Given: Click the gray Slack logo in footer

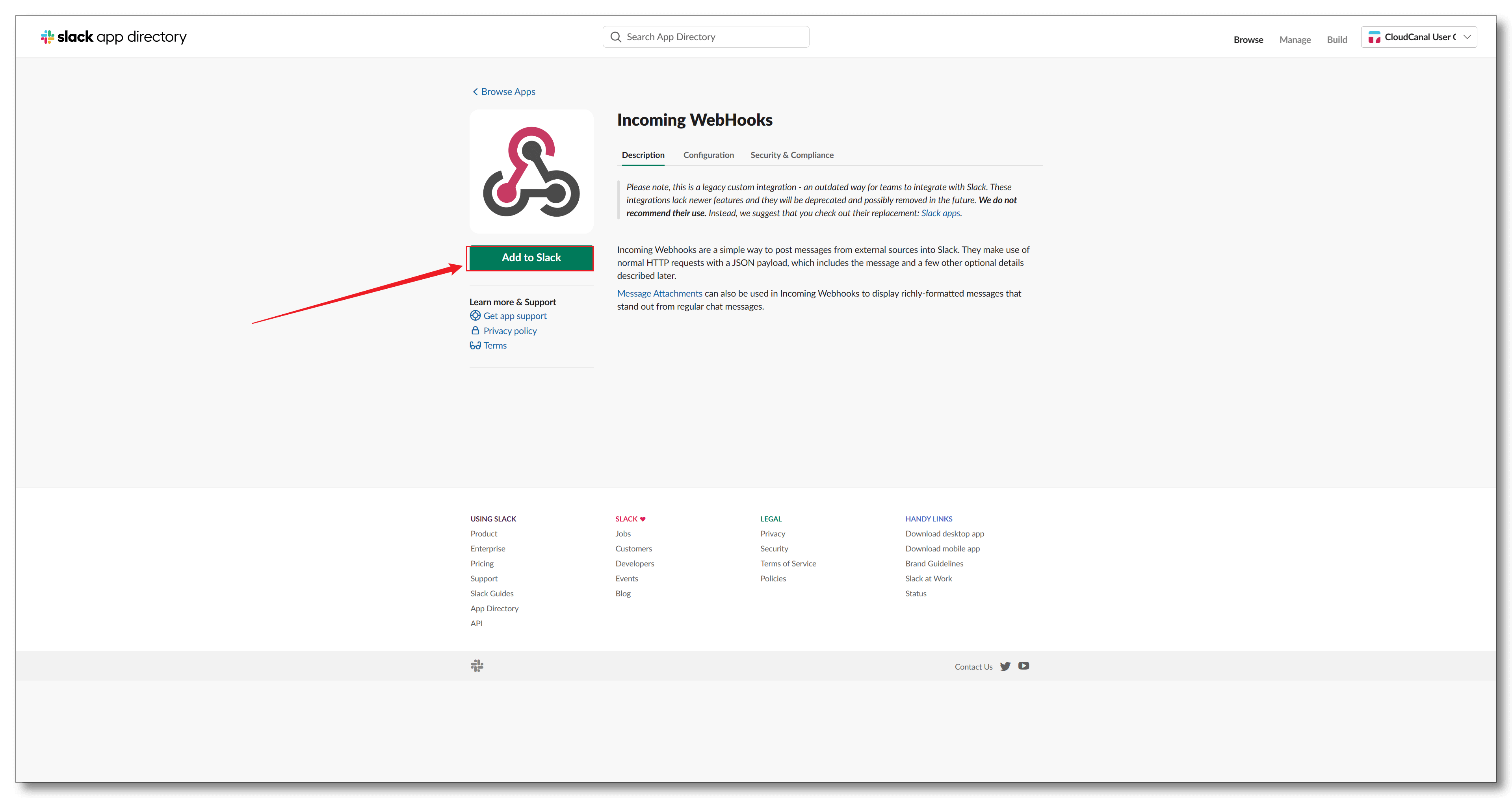Looking at the screenshot, I should point(477,666).
